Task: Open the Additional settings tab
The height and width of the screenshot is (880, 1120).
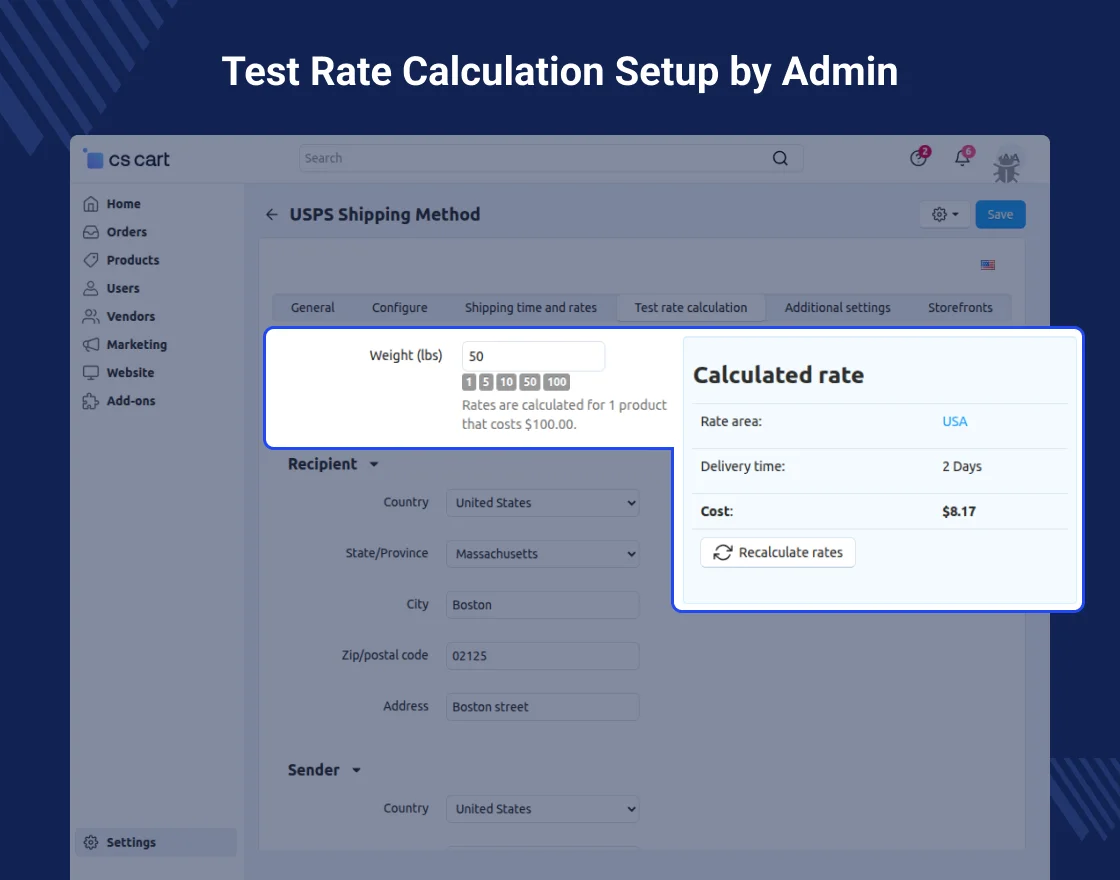Action: click(x=837, y=308)
